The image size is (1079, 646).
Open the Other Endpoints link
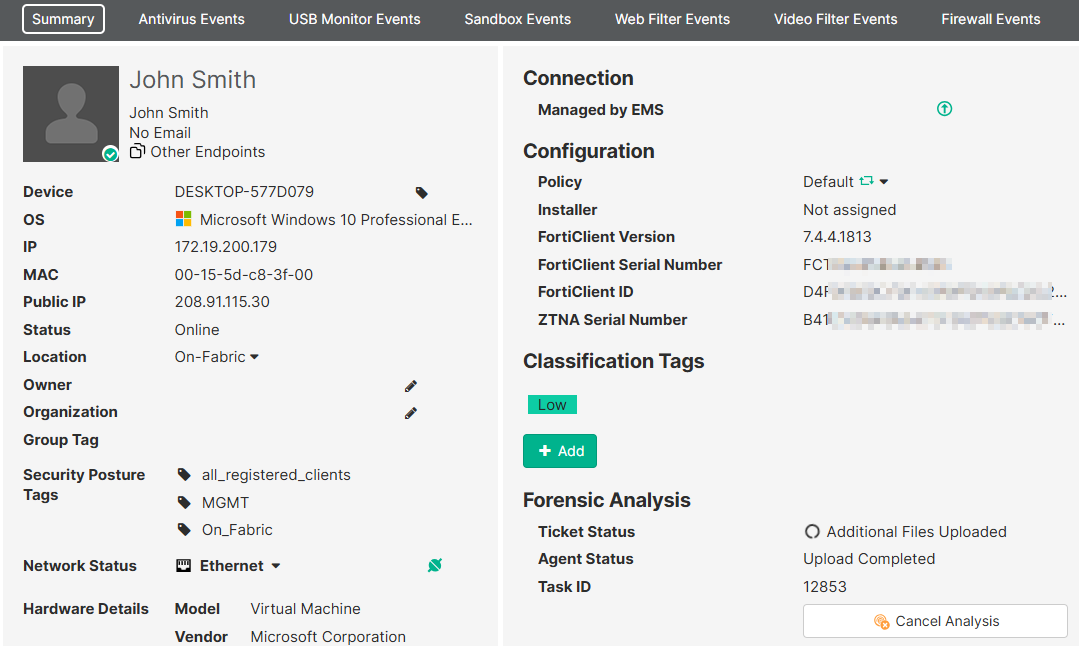pos(207,152)
